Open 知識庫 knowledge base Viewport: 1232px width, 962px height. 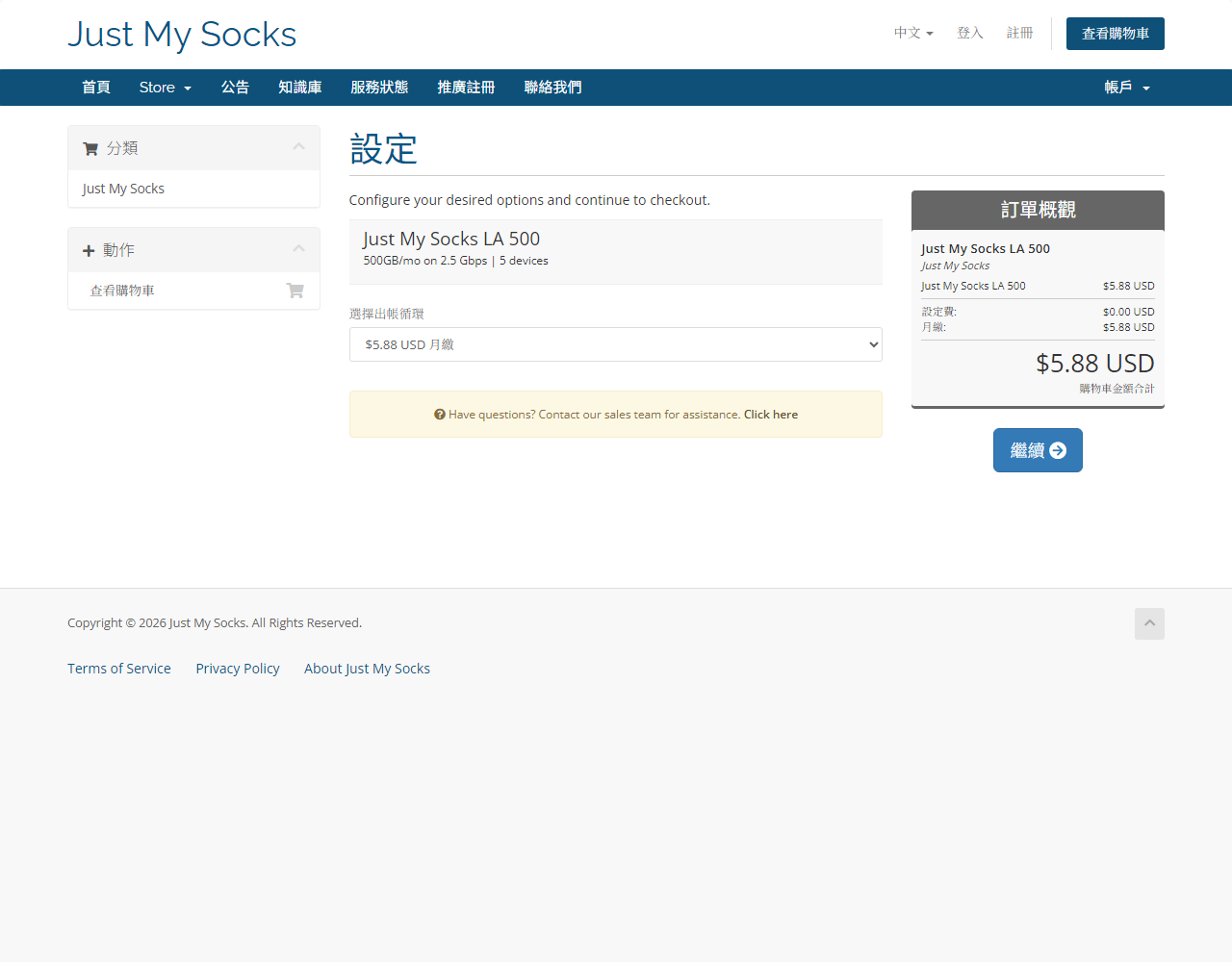click(x=299, y=88)
